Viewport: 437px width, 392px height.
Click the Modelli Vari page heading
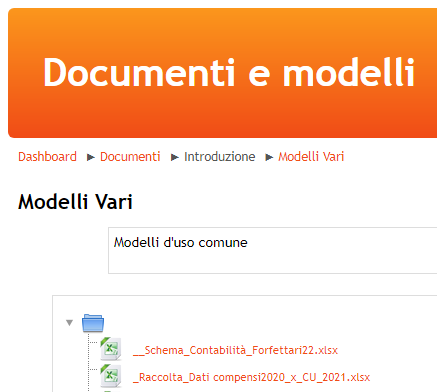75,202
